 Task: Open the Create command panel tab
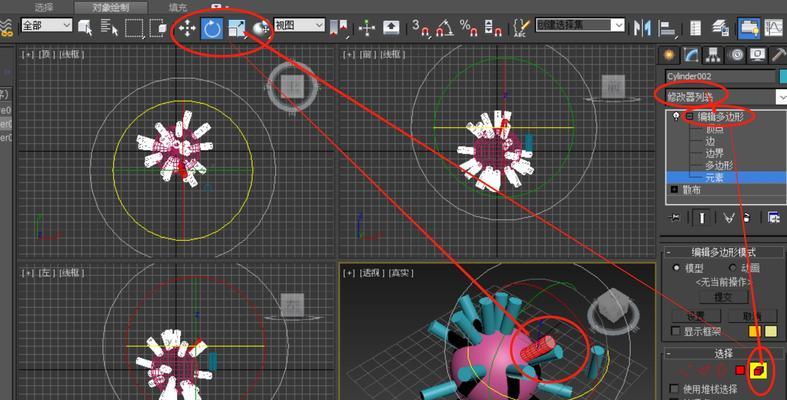(669, 55)
